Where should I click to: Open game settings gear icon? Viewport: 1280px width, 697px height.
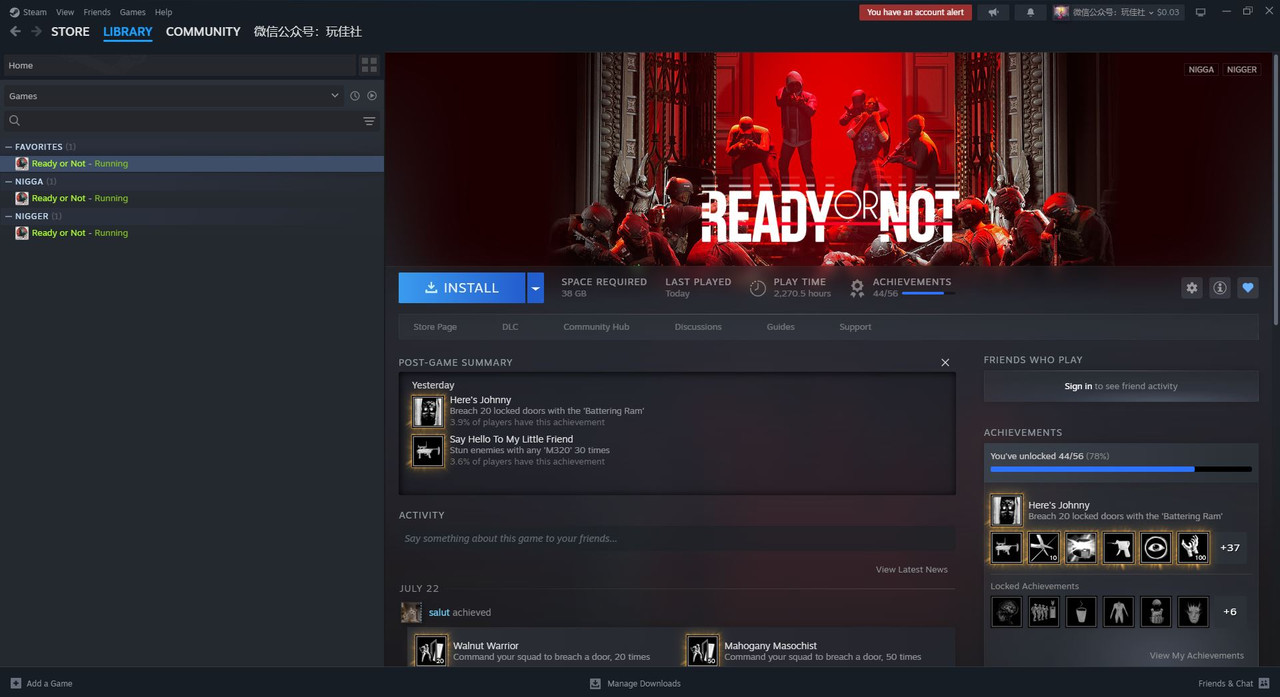tap(1191, 287)
